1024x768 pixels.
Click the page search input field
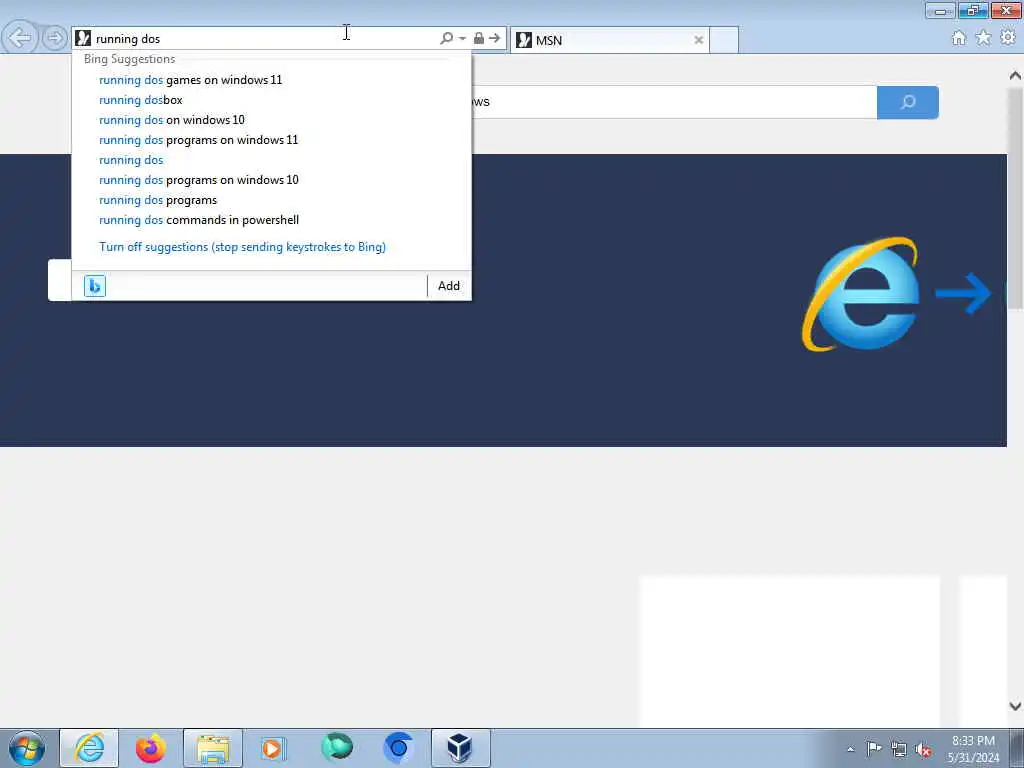tap(673, 102)
